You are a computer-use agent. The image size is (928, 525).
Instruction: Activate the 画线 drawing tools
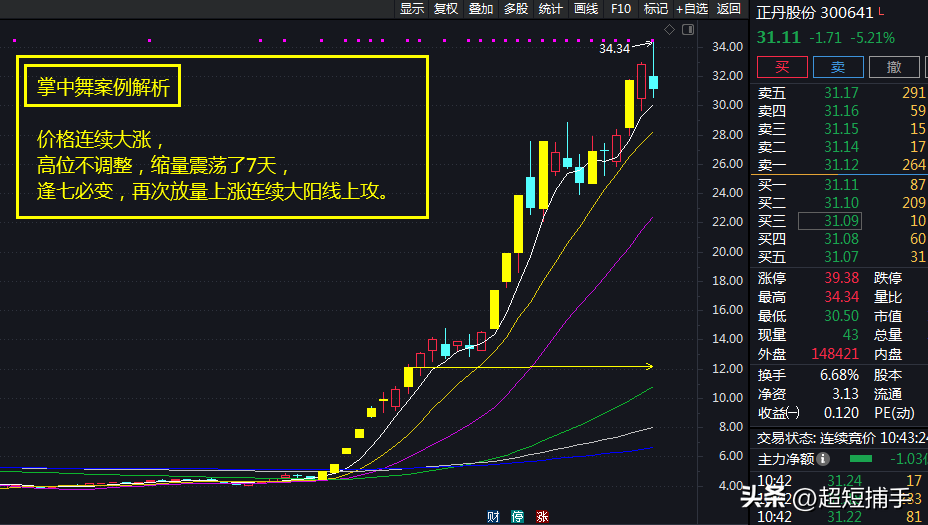(x=585, y=9)
